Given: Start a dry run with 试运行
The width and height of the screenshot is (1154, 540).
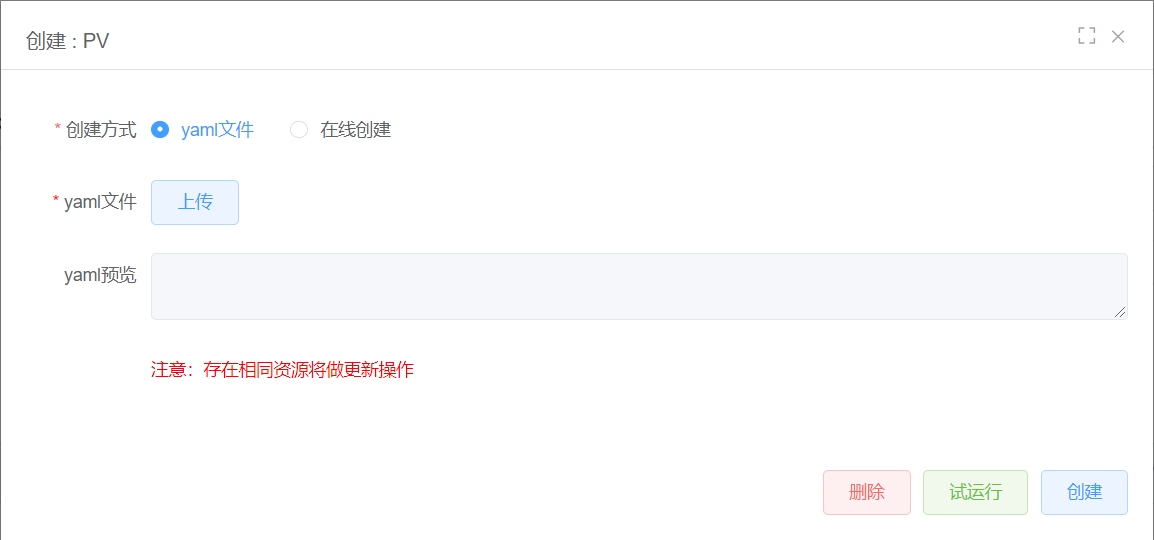Looking at the screenshot, I should [x=975, y=492].
